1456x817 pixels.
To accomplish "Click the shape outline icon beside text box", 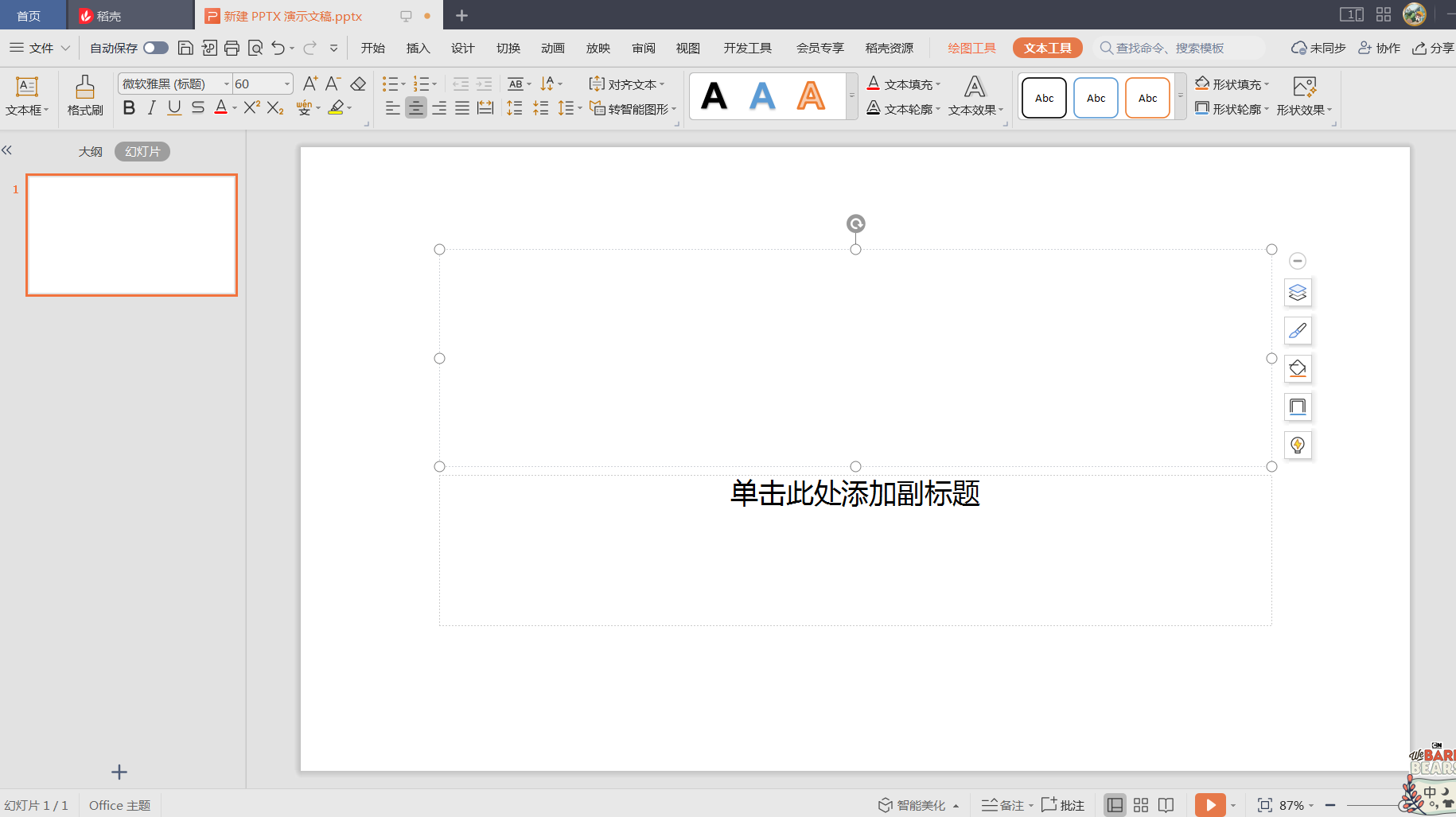I will tap(1298, 407).
